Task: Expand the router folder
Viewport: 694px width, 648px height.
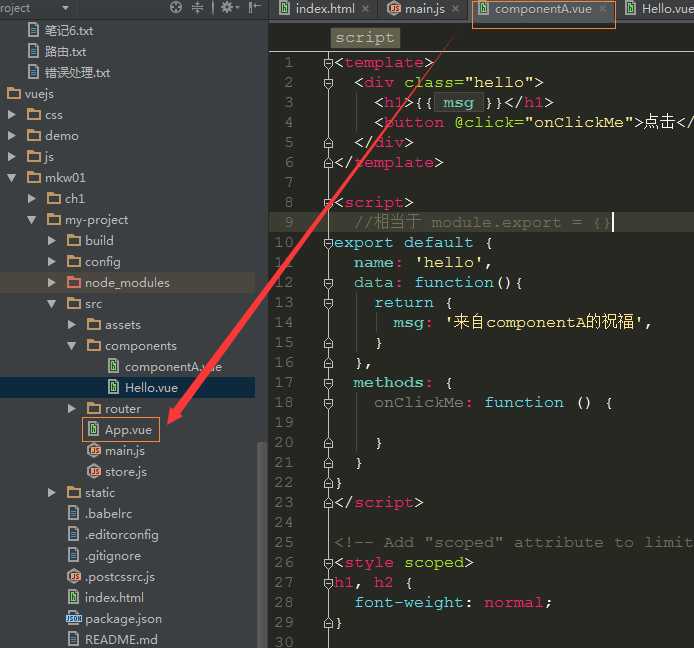Action: [x=72, y=409]
